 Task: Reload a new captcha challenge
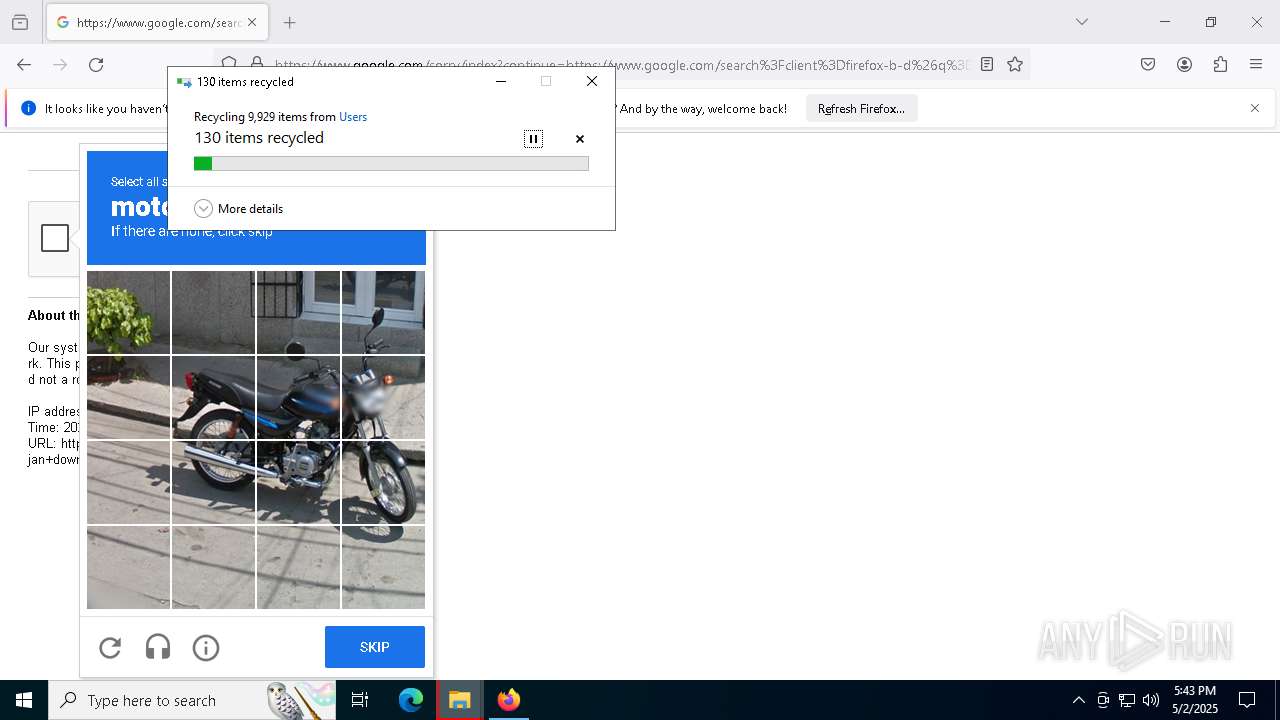(x=110, y=648)
